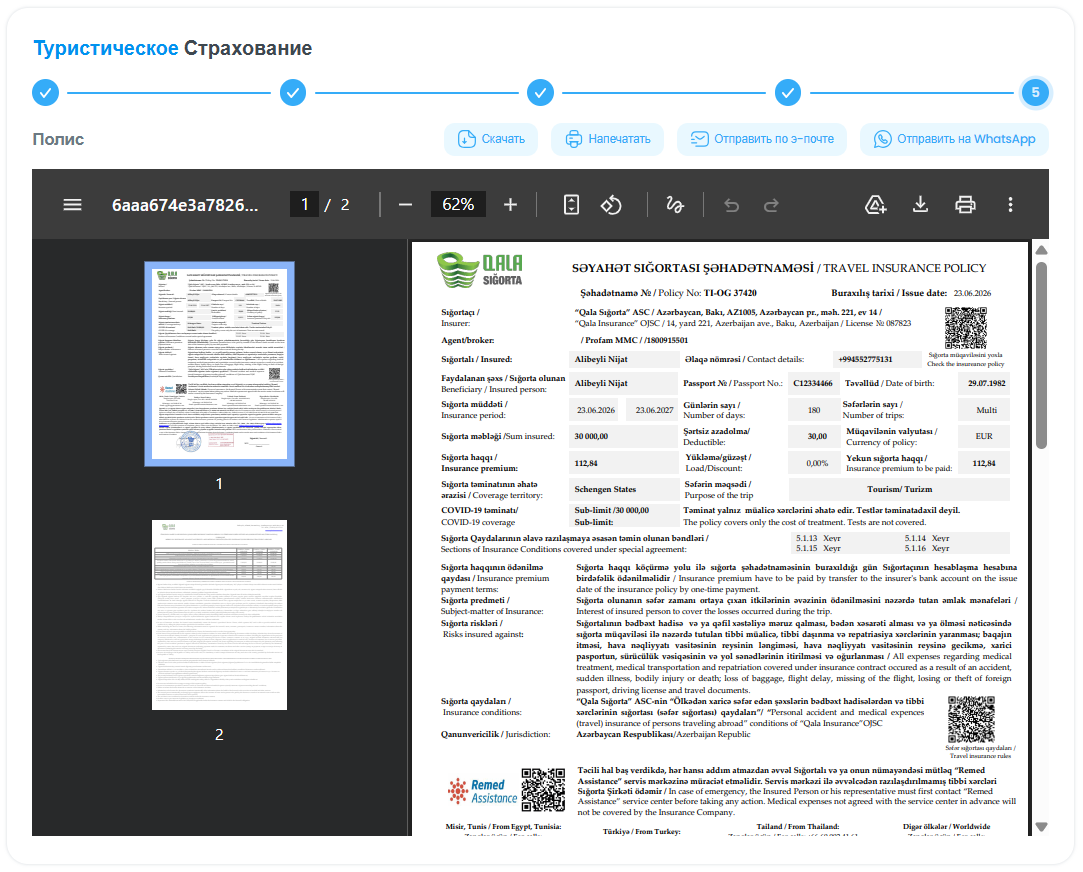
Task: Download the PDF from viewer toolbar
Action: click(920, 205)
